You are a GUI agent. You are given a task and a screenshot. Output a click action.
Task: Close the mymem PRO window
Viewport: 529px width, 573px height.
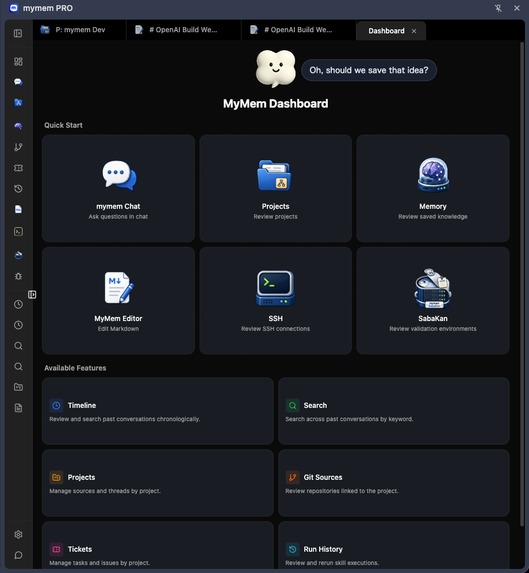click(517, 8)
